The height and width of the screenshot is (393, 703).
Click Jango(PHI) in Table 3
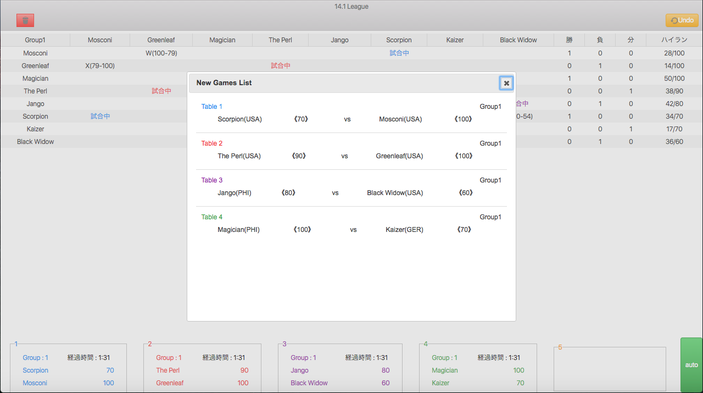tap(234, 193)
